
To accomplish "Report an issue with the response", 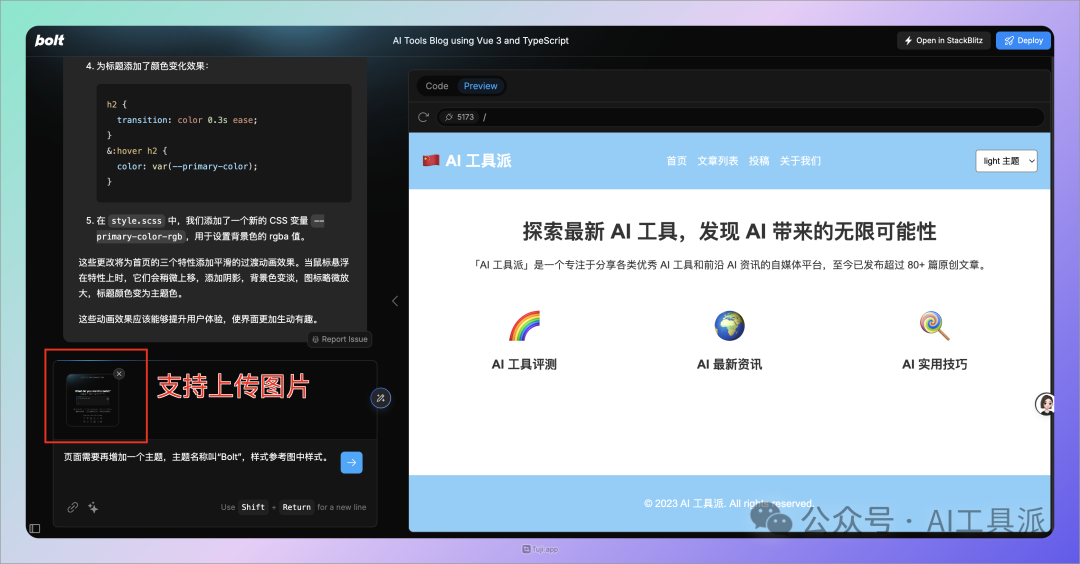I will tap(340, 340).
